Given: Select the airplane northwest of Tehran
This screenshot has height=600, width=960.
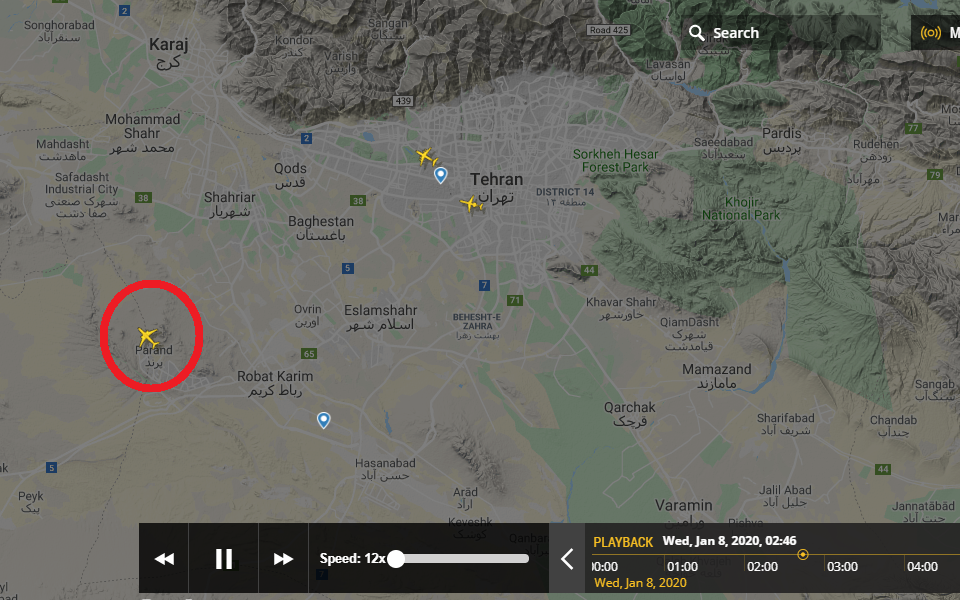Looking at the screenshot, I should click(x=426, y=157).
